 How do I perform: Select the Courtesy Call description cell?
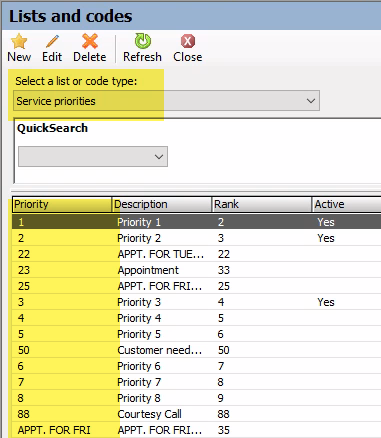(149, 414)
